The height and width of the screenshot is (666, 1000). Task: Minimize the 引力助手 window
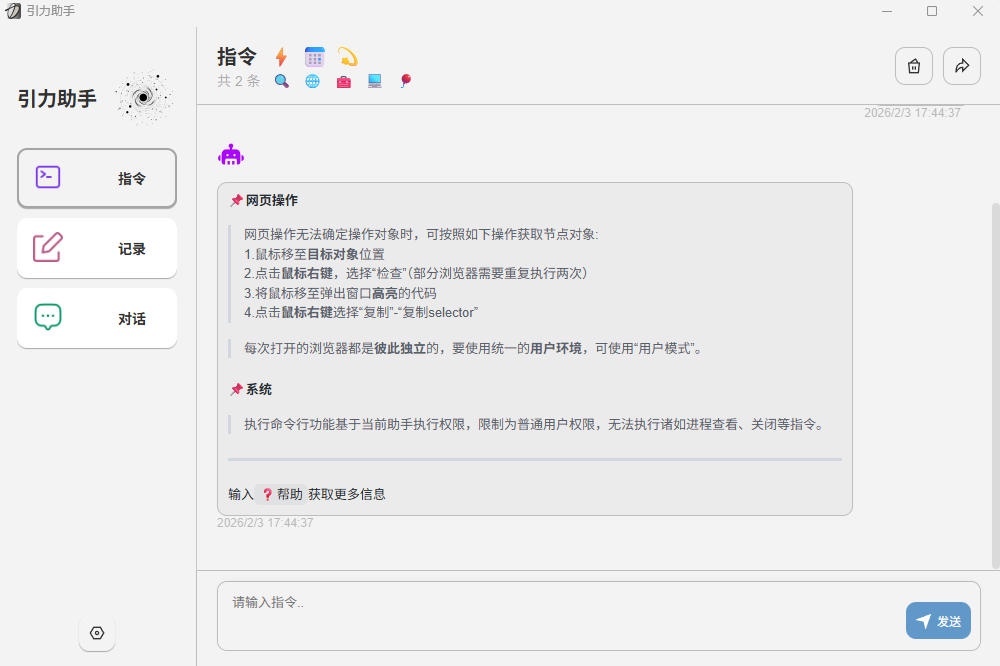[886, 11]
